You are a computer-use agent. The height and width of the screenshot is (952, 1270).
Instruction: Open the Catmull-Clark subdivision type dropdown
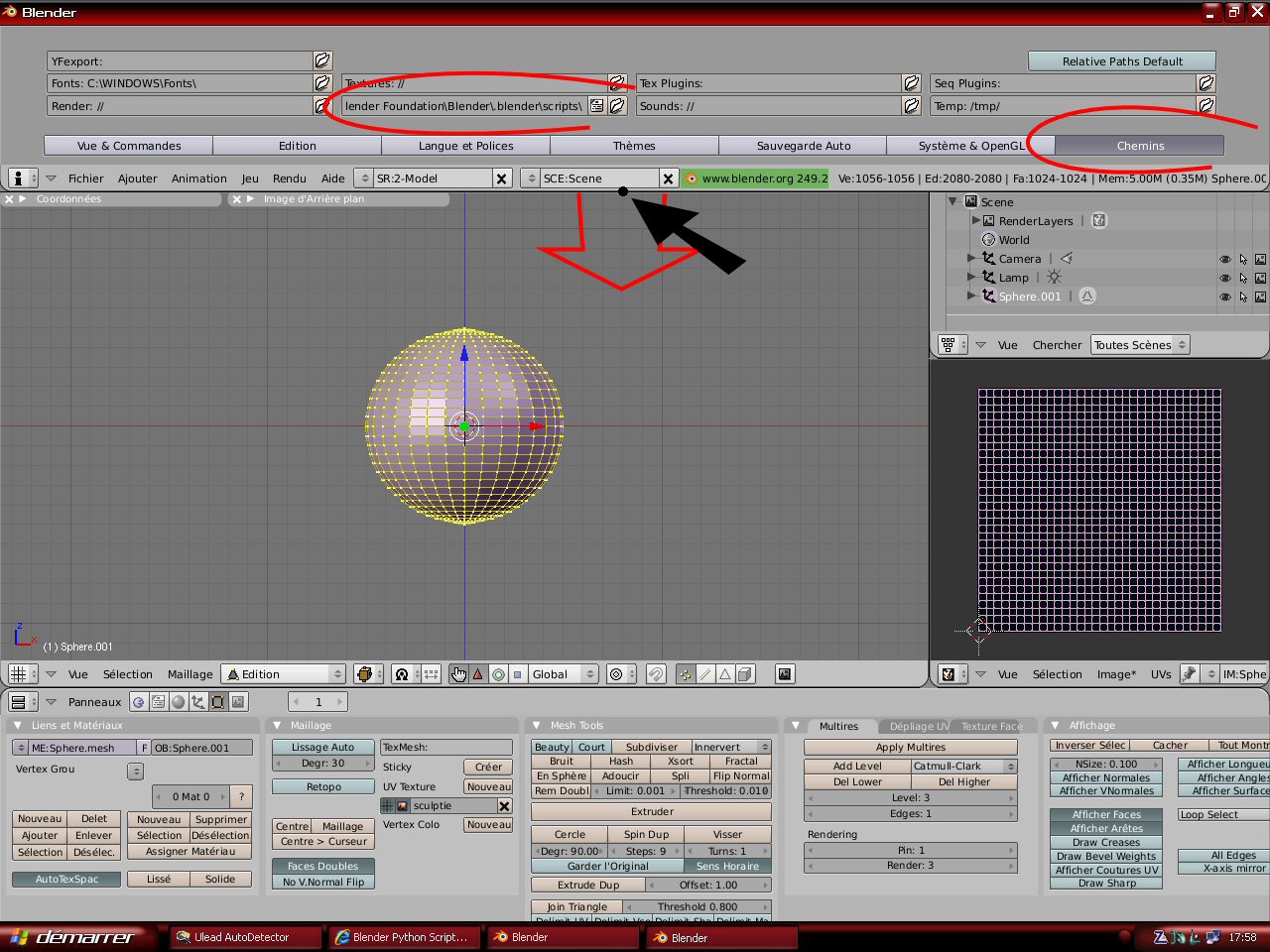(964, 767)
